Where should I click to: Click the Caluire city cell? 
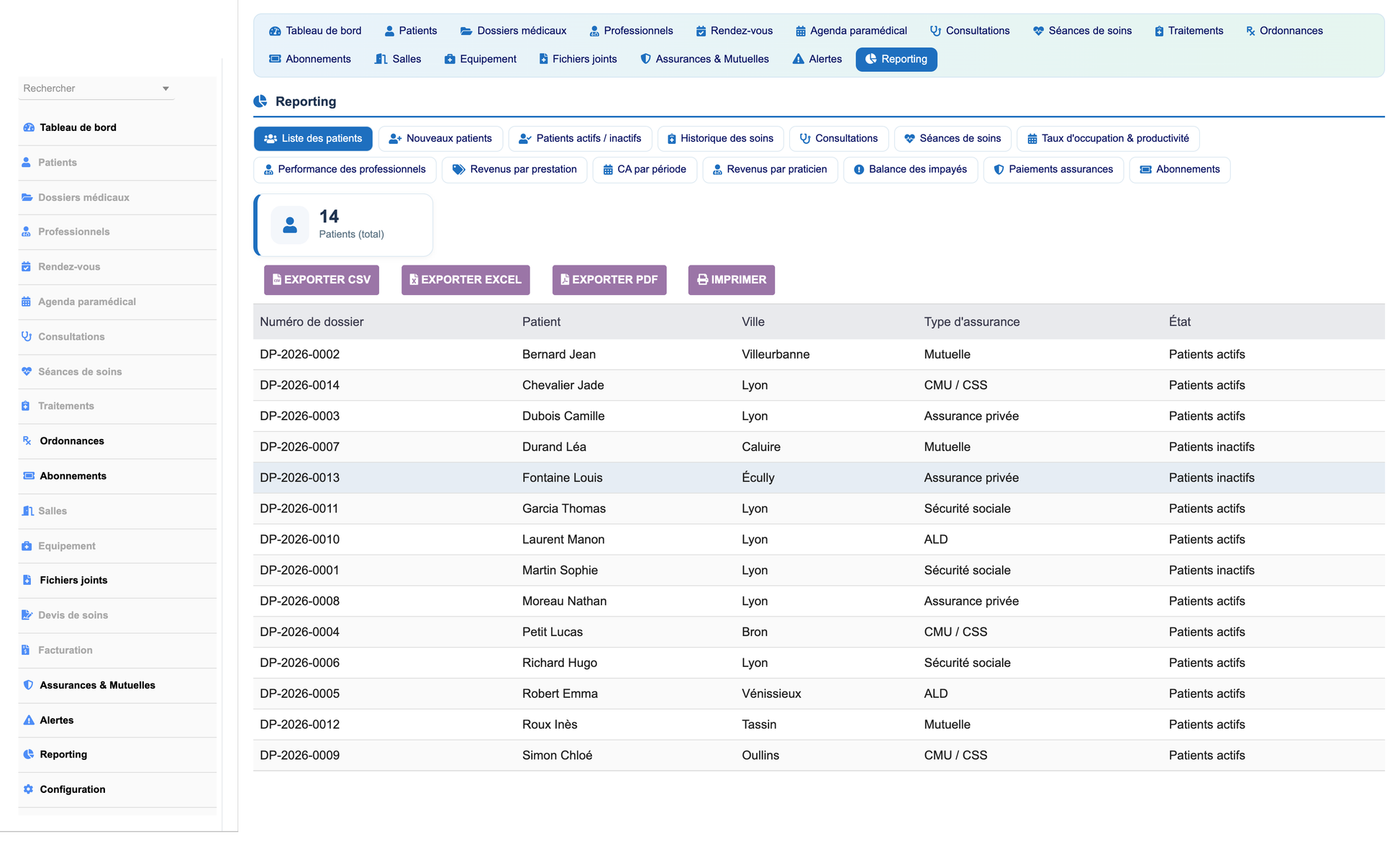[761, 447]
